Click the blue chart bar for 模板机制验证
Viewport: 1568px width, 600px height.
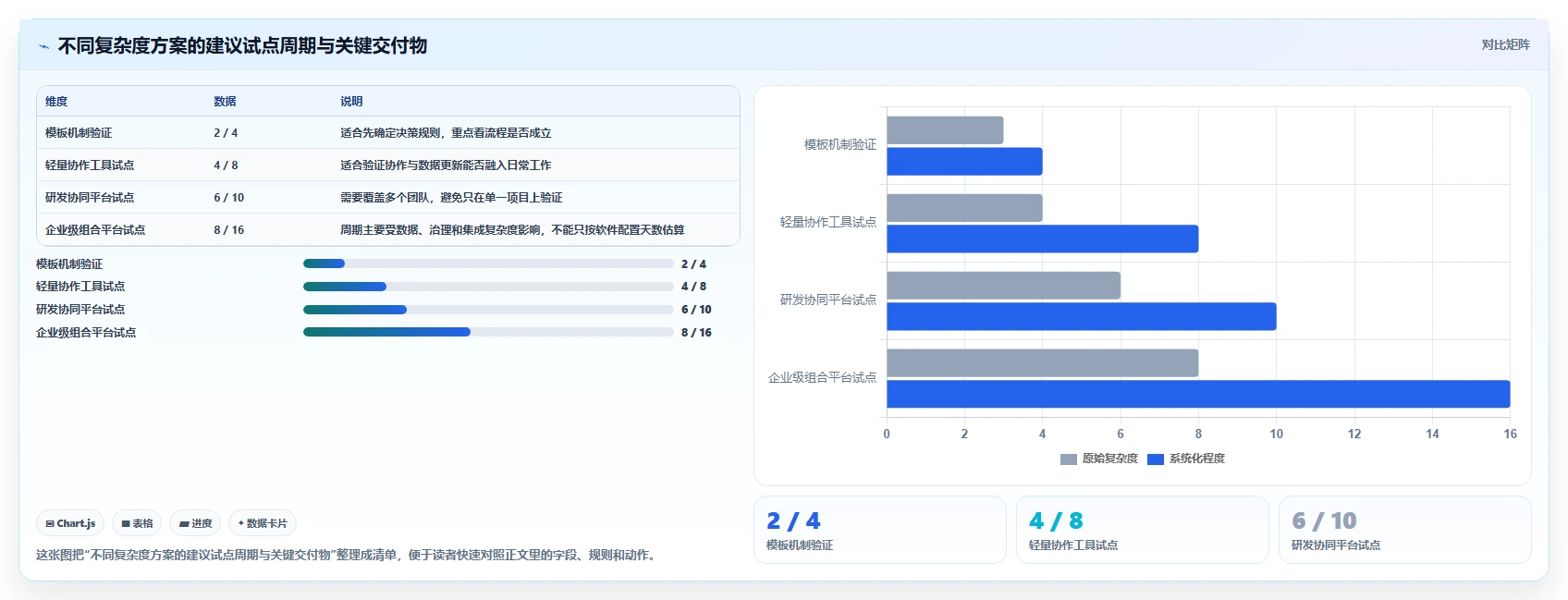pos(964,162)
